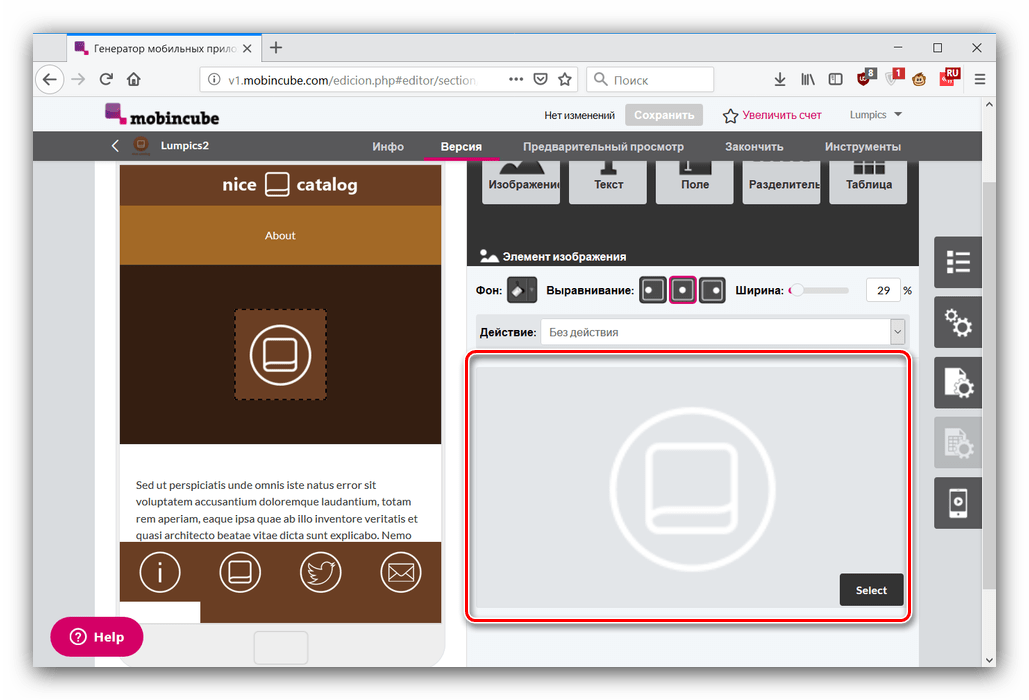Add a Разделитель divider element
The image size is (1029, 700).
coord(781,182)
